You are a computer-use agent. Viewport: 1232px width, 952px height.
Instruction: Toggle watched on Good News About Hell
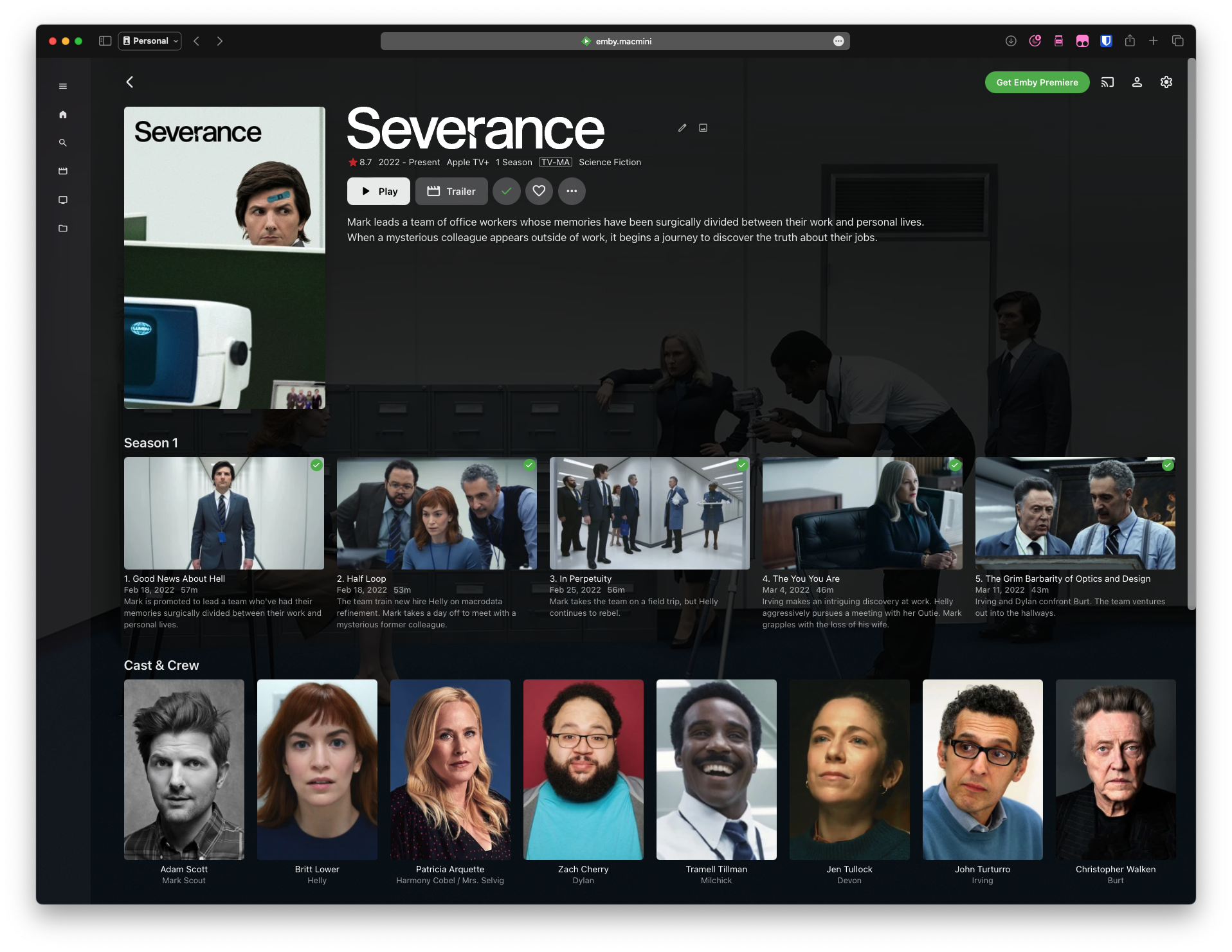pos(316,465)
